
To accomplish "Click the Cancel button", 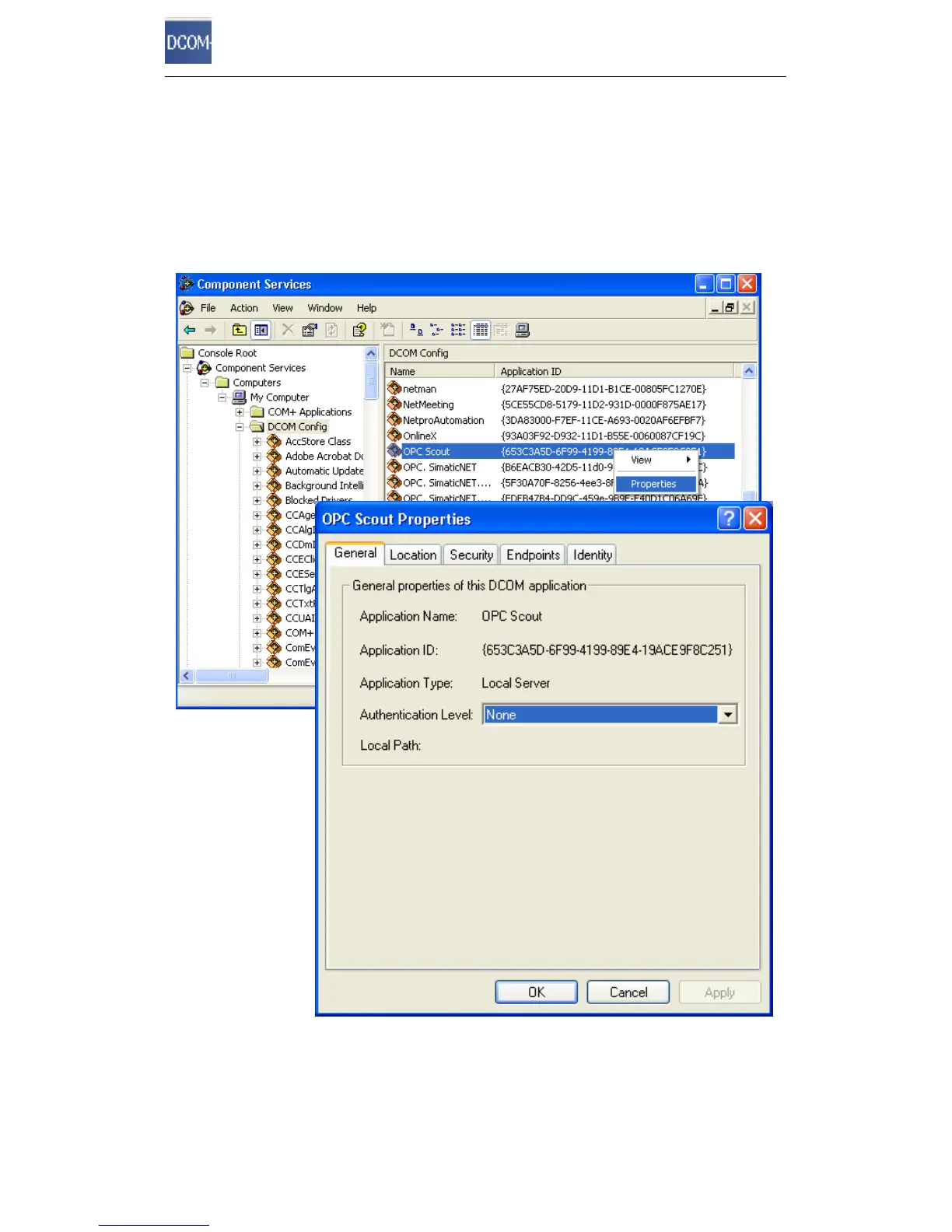I will pyautogui.click(x=628, y=992).
